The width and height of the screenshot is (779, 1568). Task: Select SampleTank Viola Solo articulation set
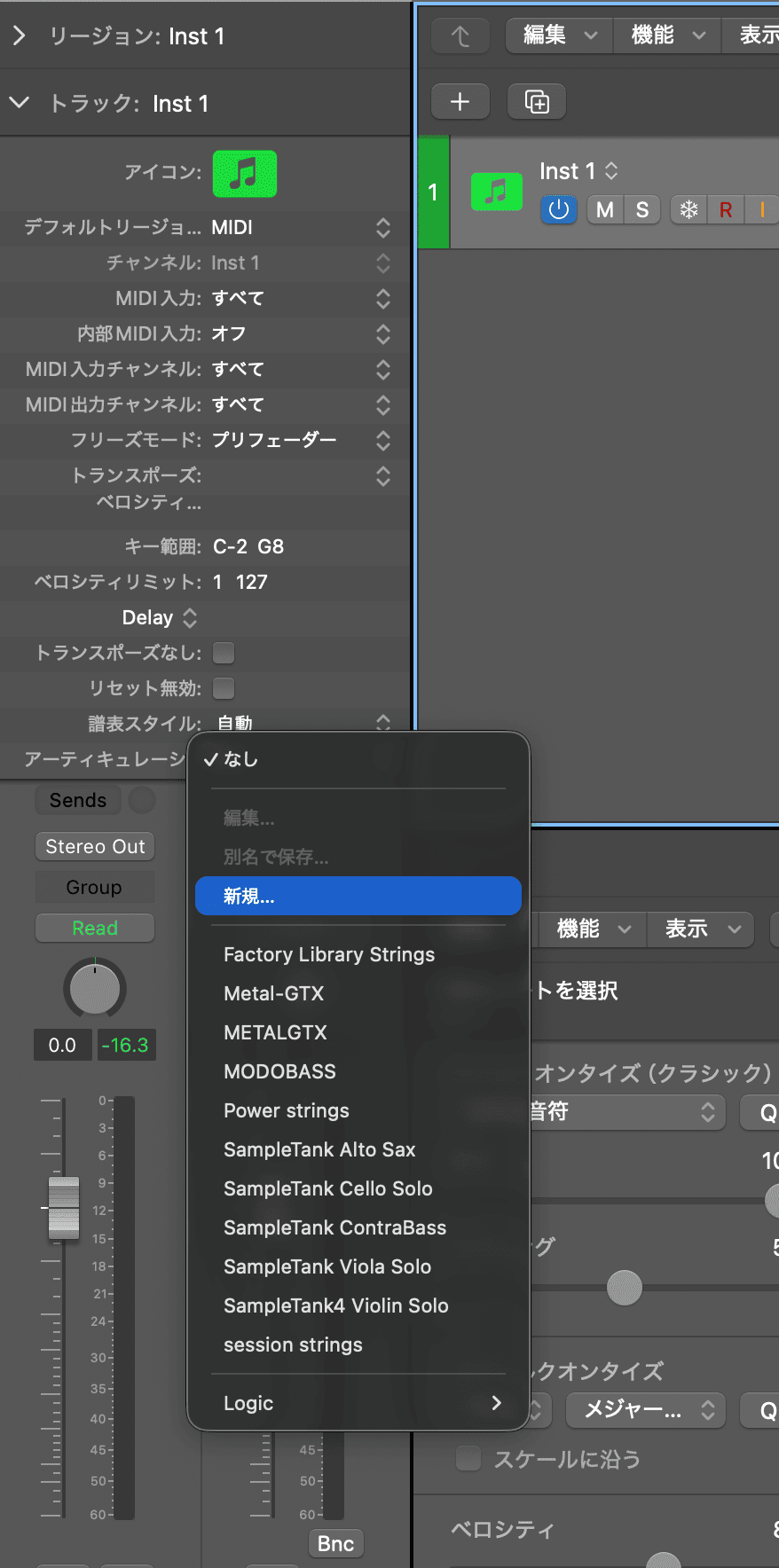point(358,1266)
